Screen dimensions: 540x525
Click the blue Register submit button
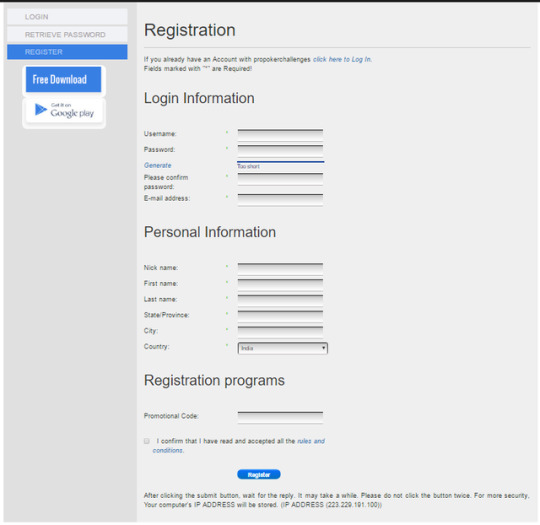click(x=259, y=475)
